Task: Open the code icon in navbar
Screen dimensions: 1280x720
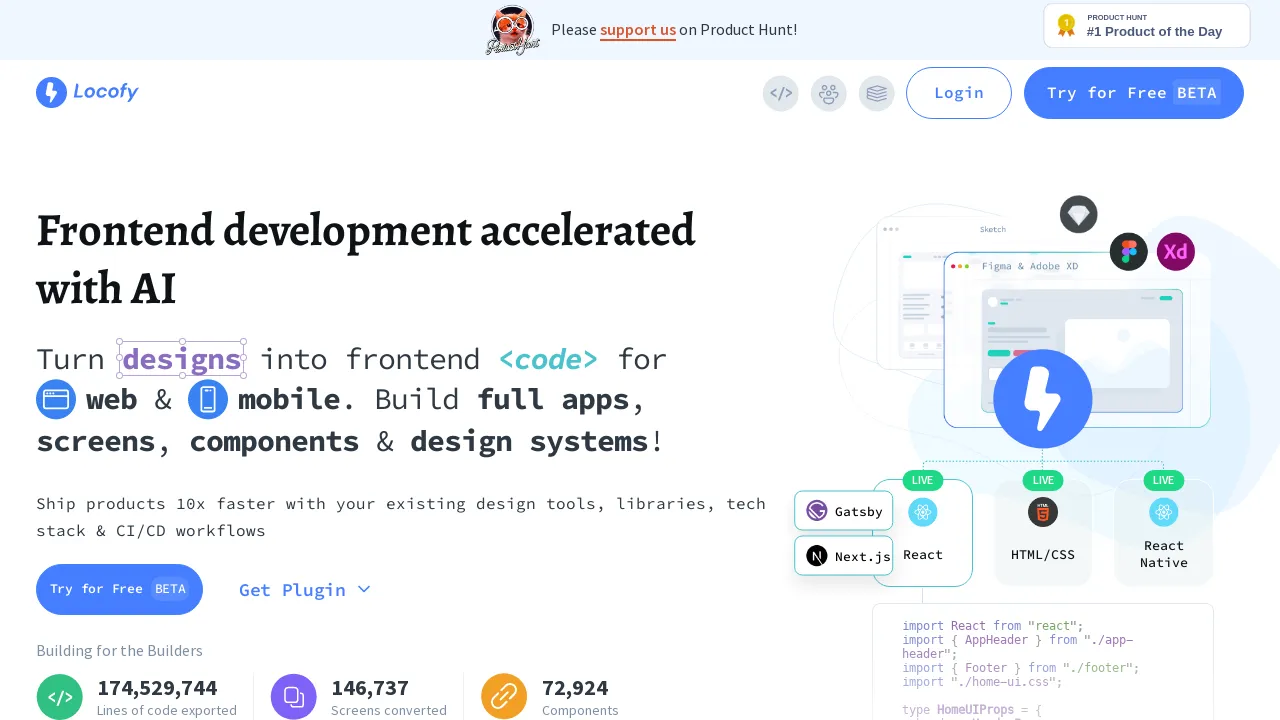Action: pyautogui.click(x=781, y=93)
